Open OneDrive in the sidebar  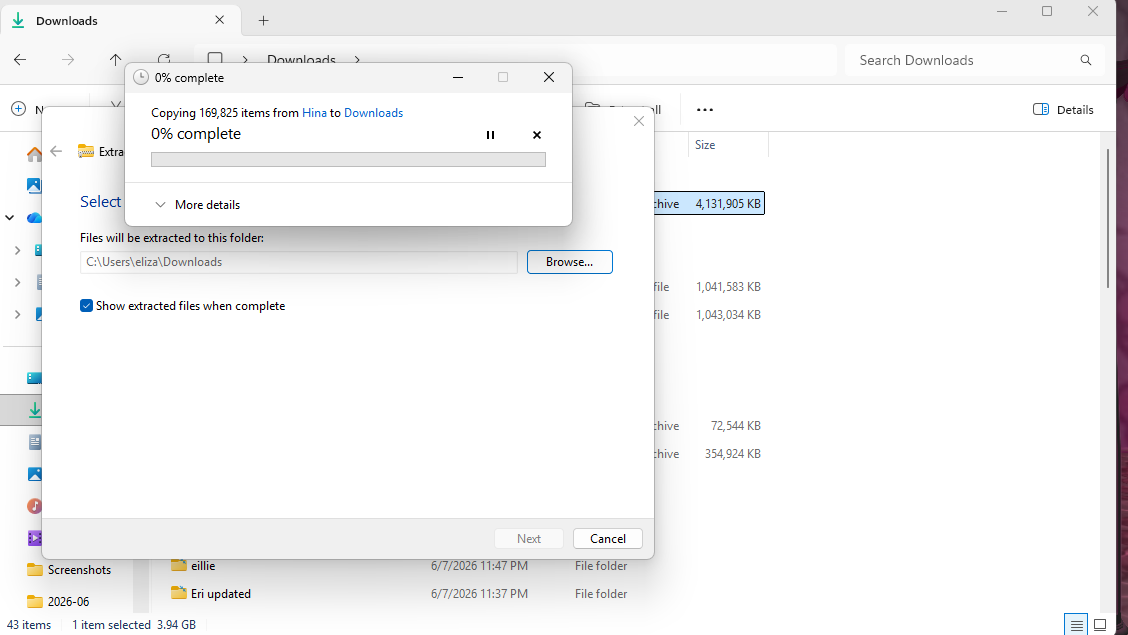34,217
